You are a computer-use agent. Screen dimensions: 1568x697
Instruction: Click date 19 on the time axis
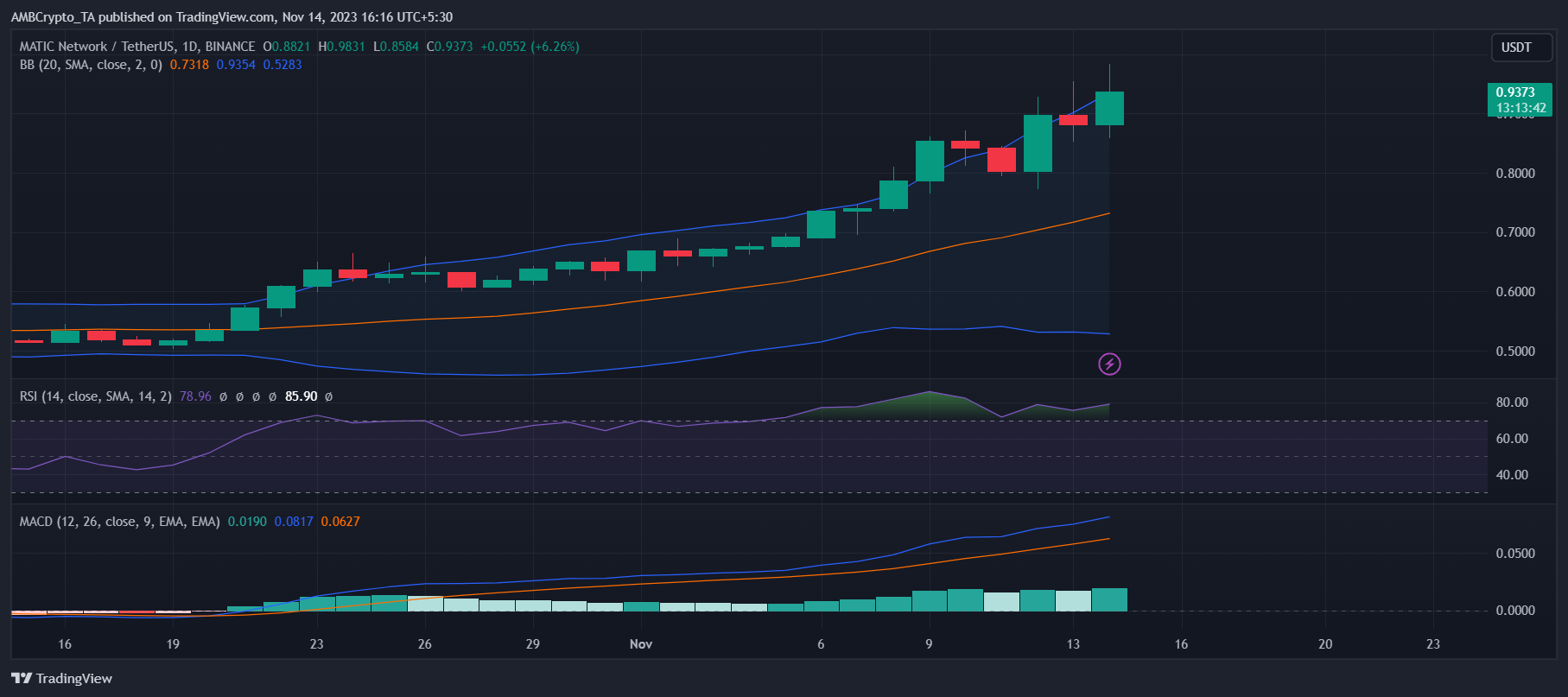pyautogui.click(x=173, y=644)
